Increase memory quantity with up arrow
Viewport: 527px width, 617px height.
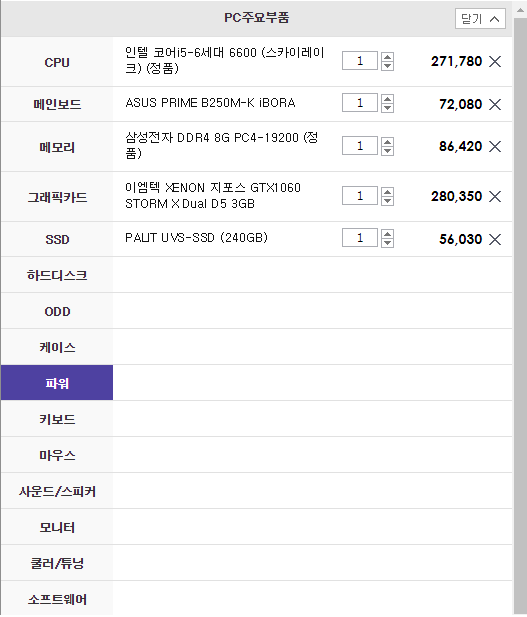[x=387, y=142]
